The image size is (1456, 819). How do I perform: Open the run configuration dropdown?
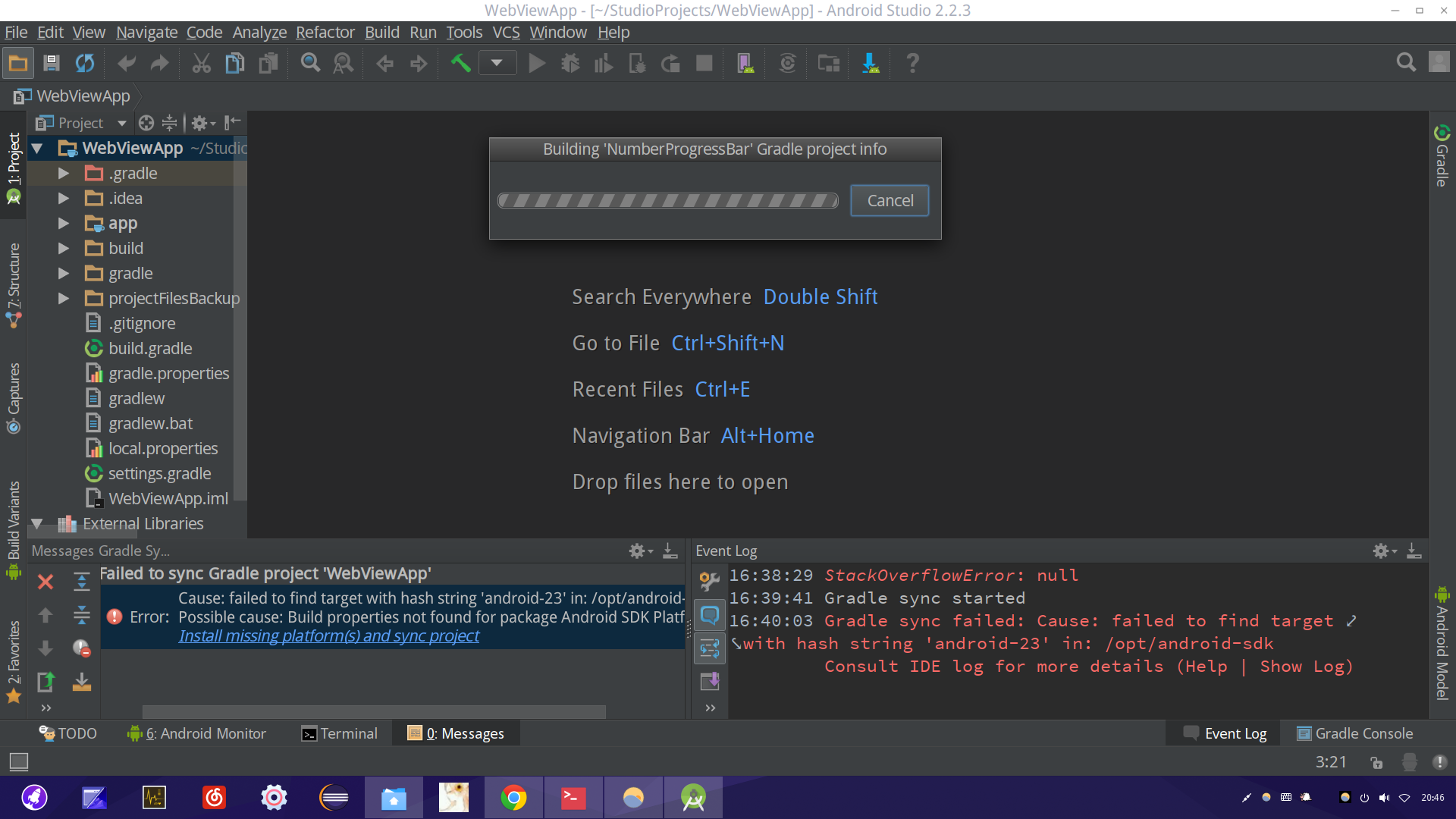tap(497, 63)
